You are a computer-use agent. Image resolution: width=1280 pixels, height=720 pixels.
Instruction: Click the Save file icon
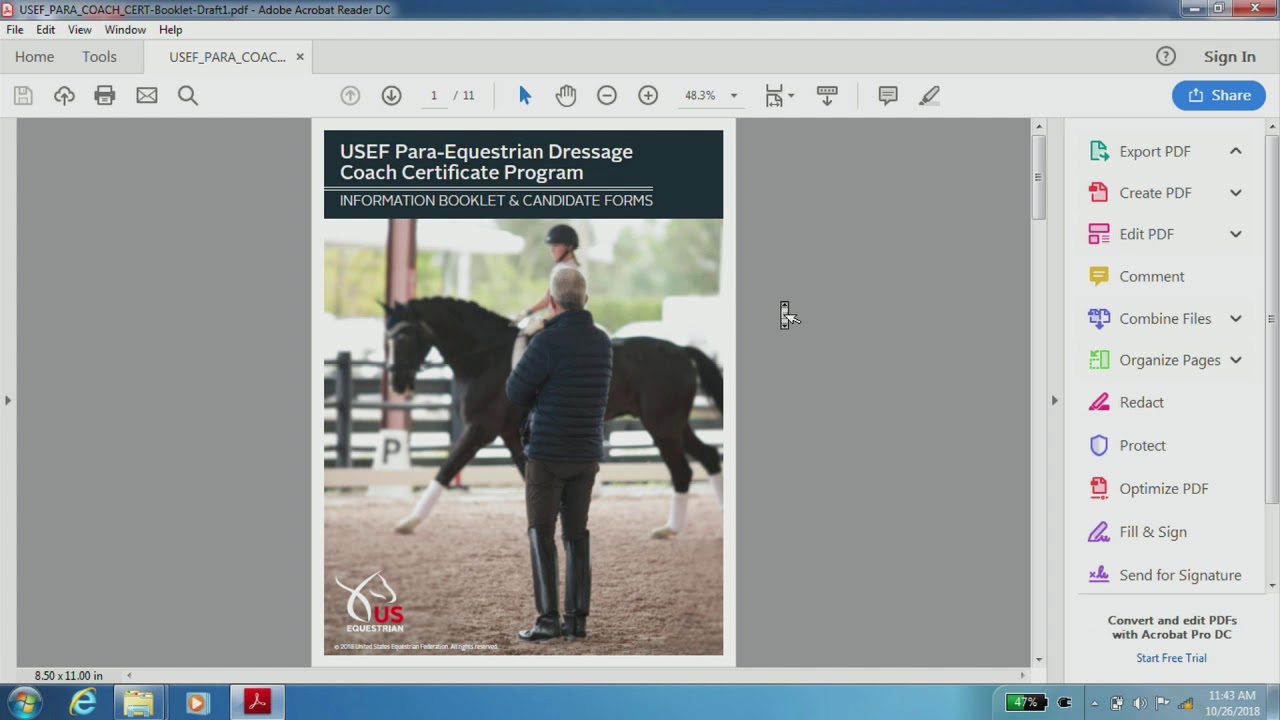coord(23,95)
